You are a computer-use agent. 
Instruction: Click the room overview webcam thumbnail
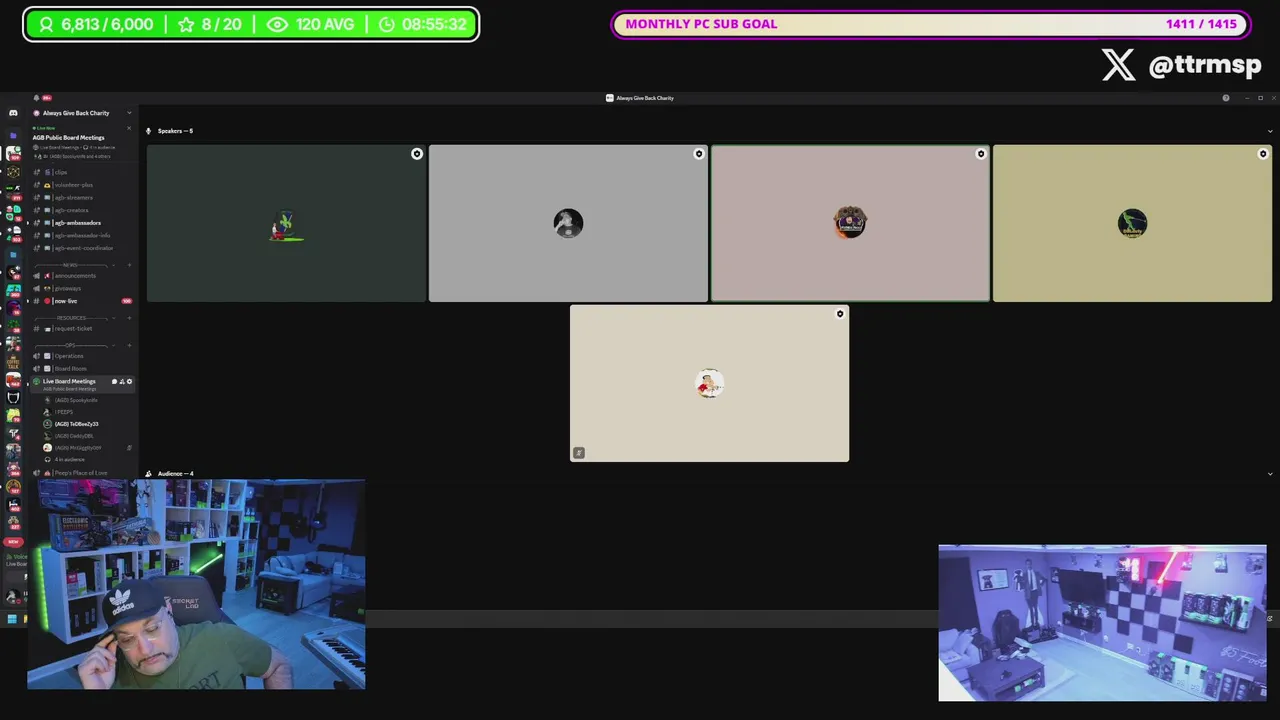1102,623
